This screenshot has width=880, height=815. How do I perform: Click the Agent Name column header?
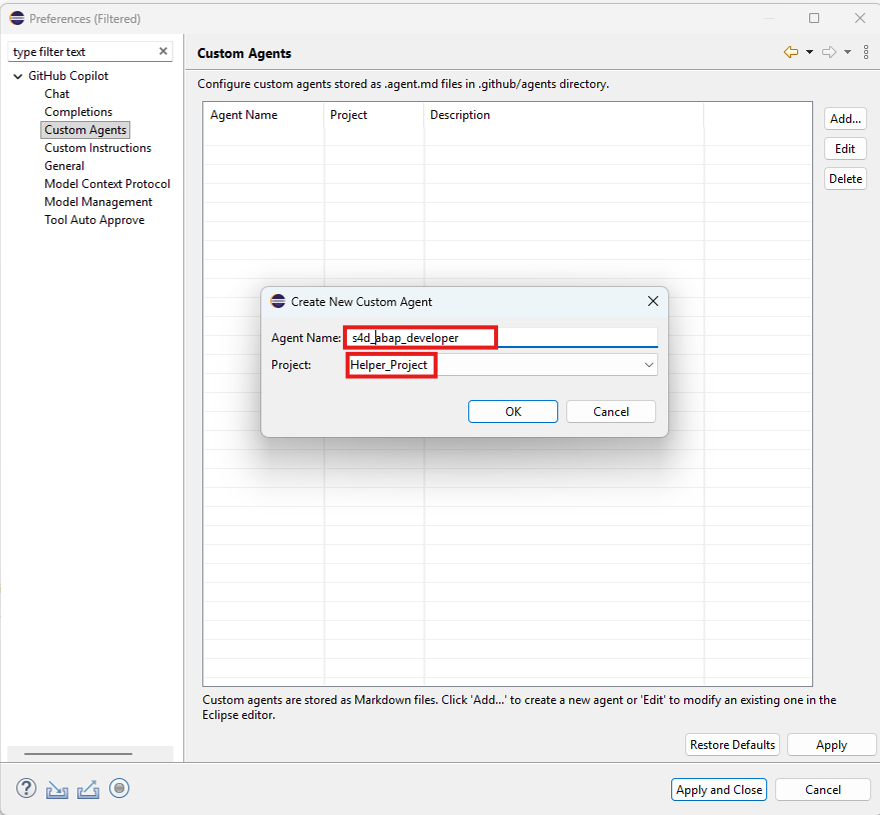[x=263, y=115]
